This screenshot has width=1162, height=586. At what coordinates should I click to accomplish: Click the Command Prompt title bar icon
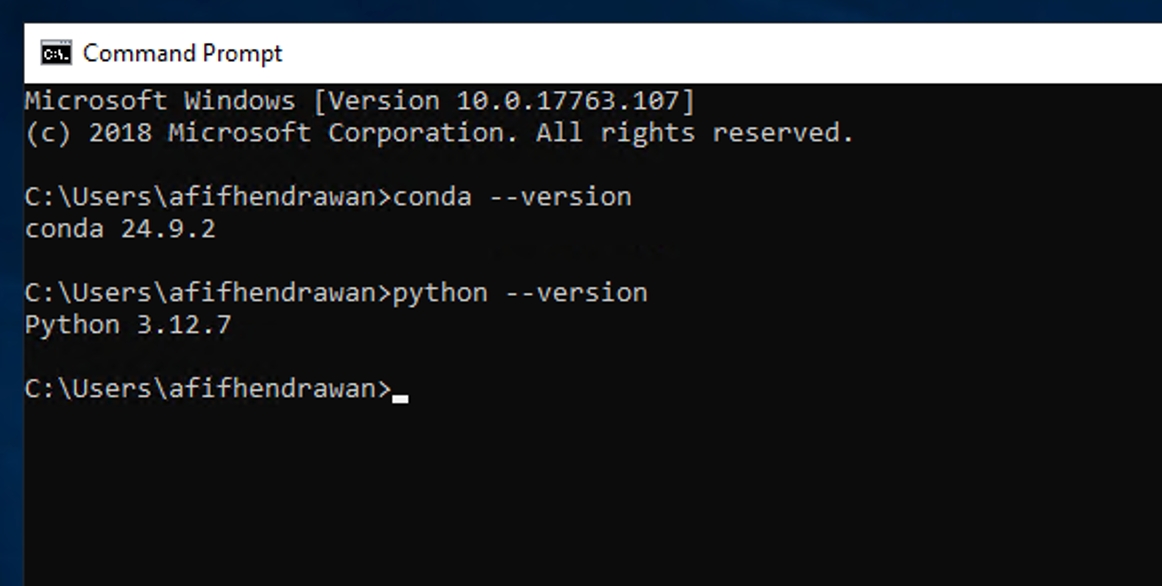click(56, 53)
